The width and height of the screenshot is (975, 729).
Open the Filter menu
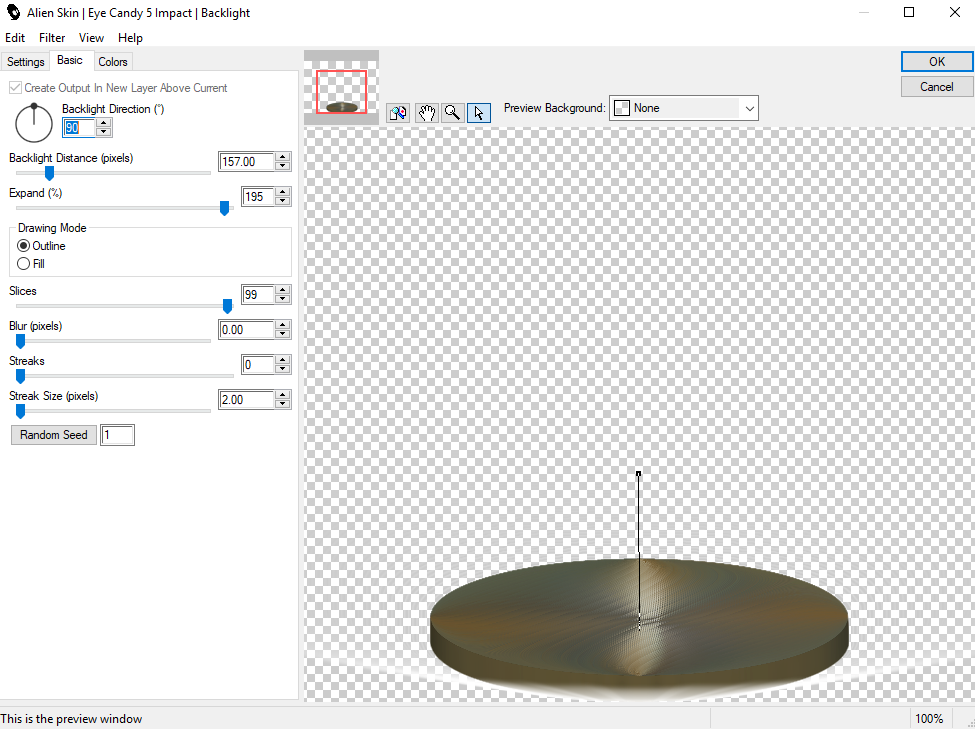pos(52,38)
